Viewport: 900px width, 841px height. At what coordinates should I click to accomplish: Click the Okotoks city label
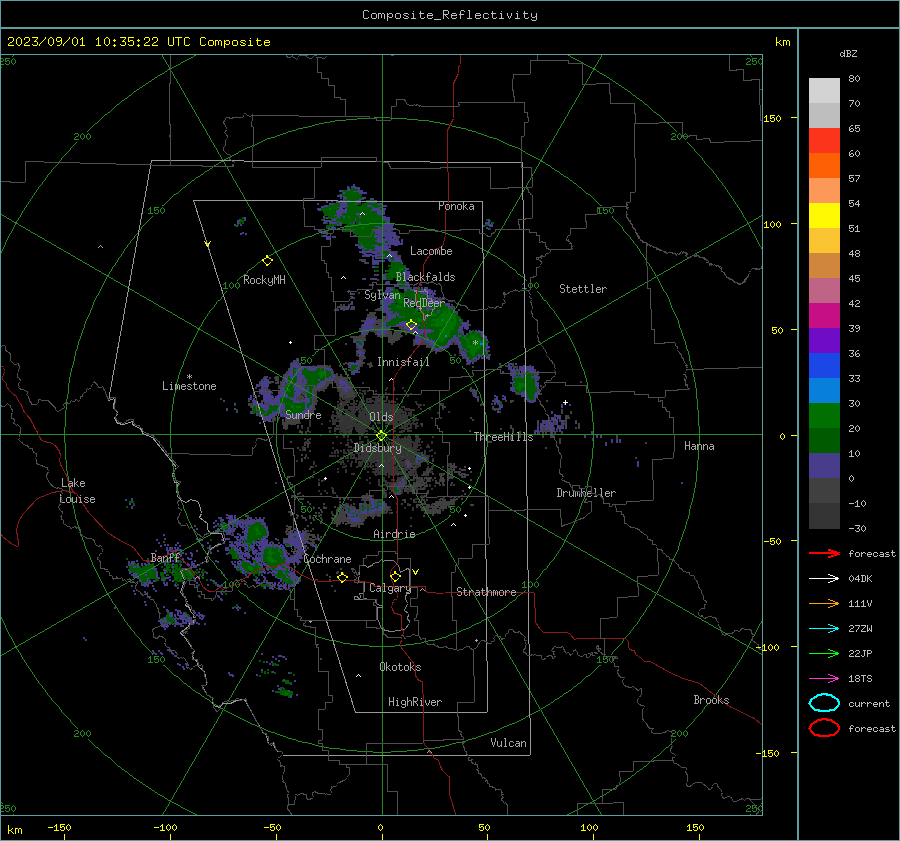pyautogui.click(x=400, y=667)
